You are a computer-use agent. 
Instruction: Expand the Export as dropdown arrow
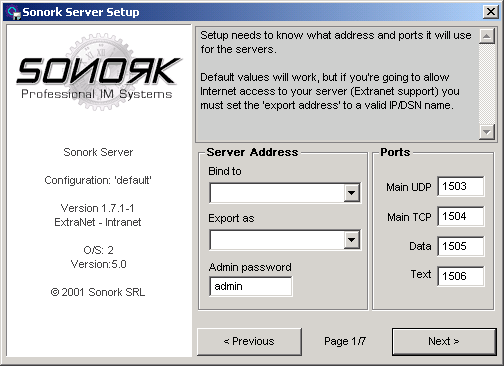pyautogui.click(x=351, y=240)
